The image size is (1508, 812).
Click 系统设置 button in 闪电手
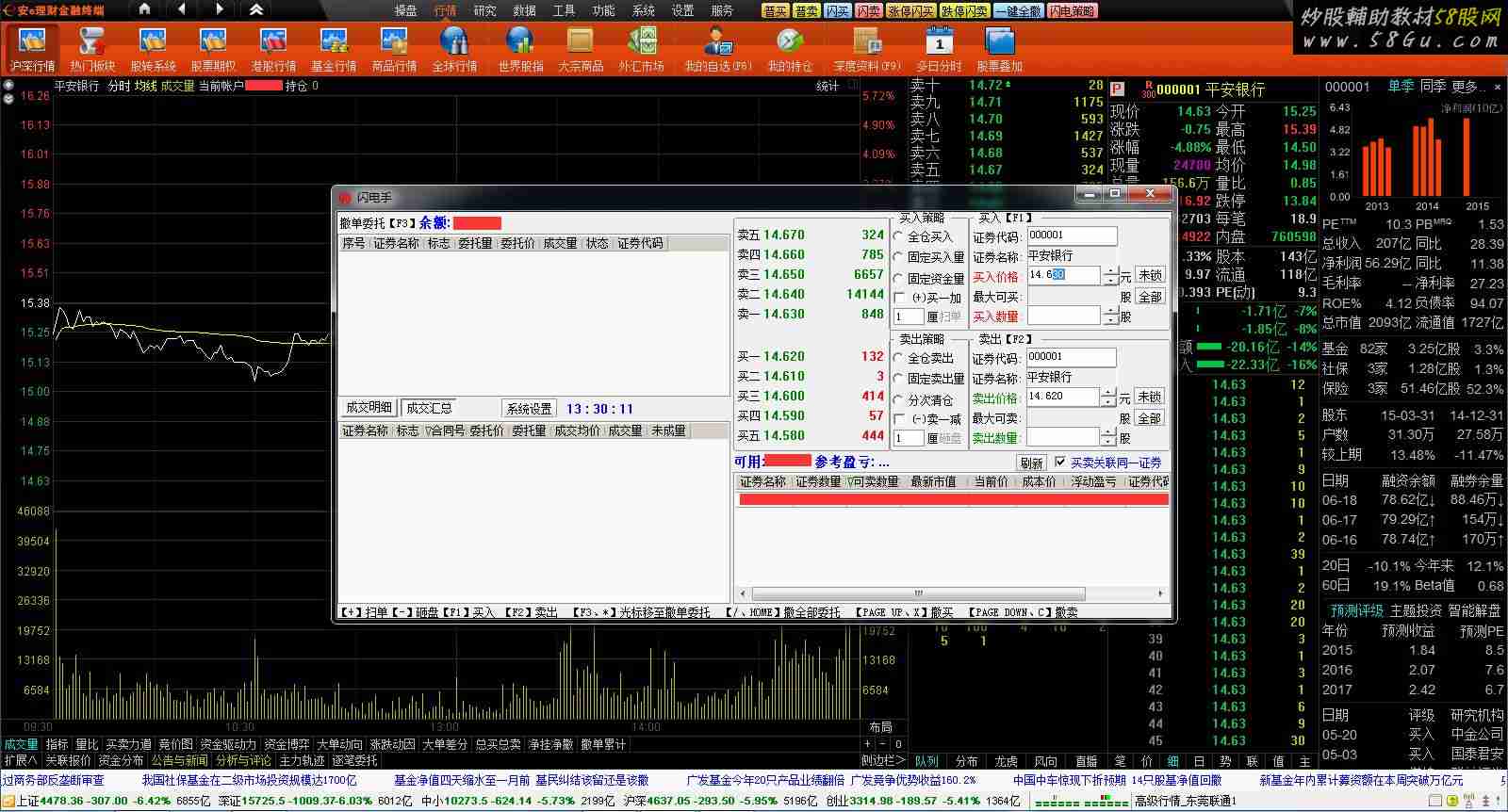pyautogui.click(x=530, y=409)
